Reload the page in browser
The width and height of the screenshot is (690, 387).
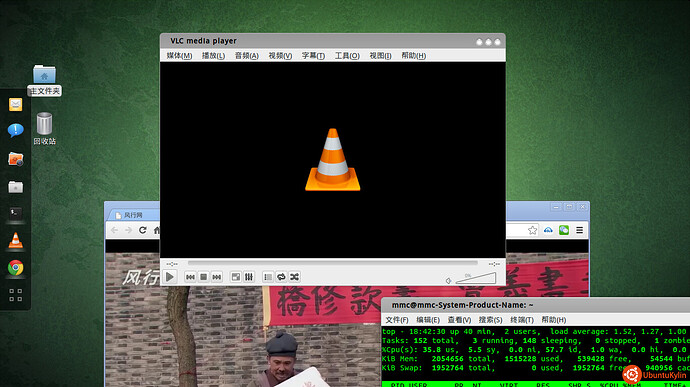tap(142, 230)
